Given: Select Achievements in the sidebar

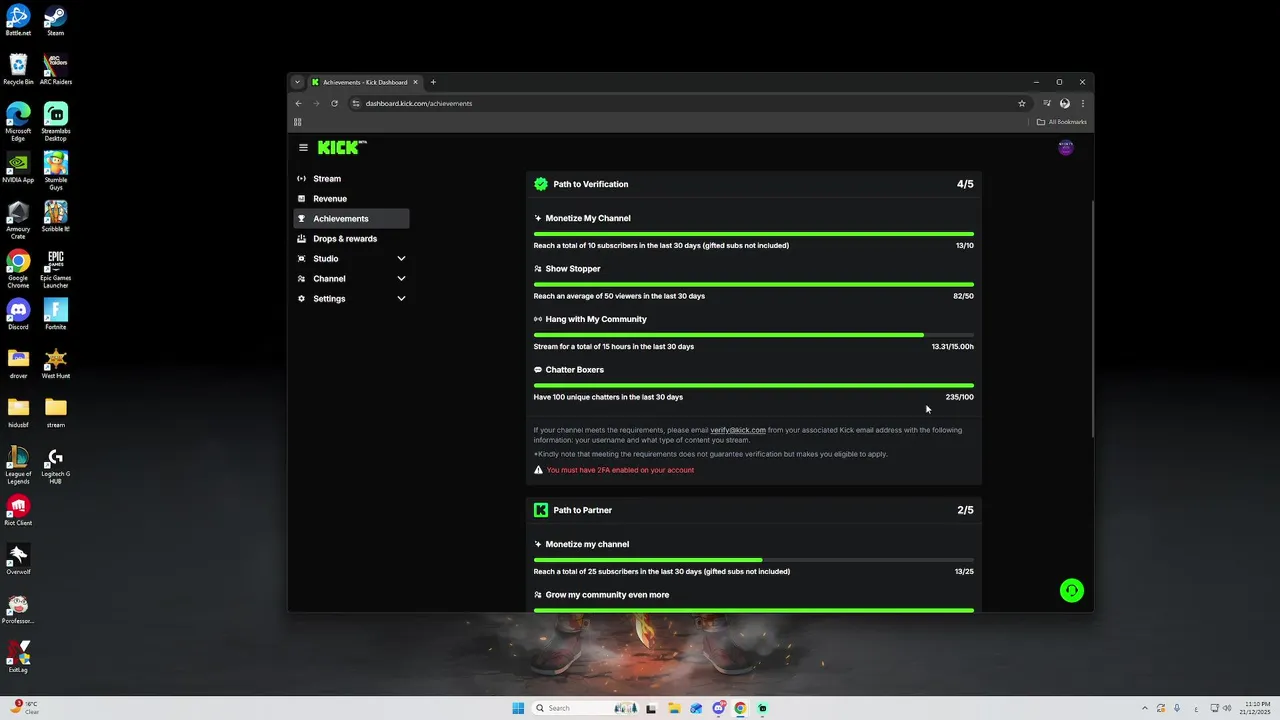Looking at the screenshot, I should 352,219.
